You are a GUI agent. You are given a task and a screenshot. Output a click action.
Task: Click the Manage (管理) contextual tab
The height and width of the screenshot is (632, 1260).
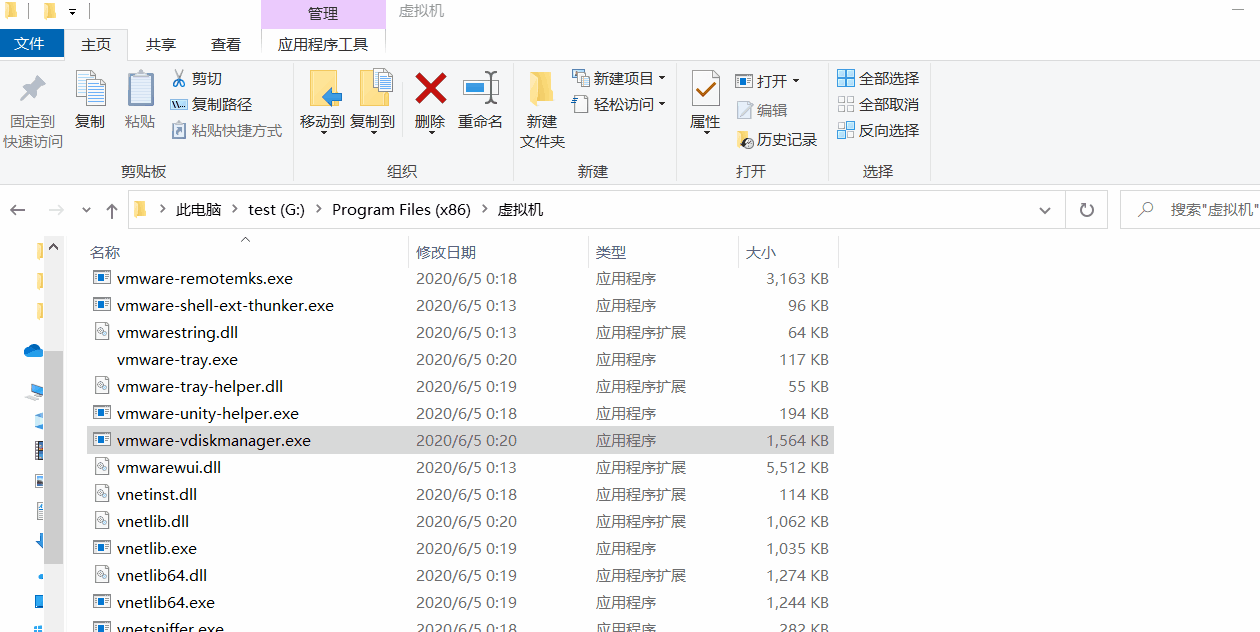click(323, 14)
